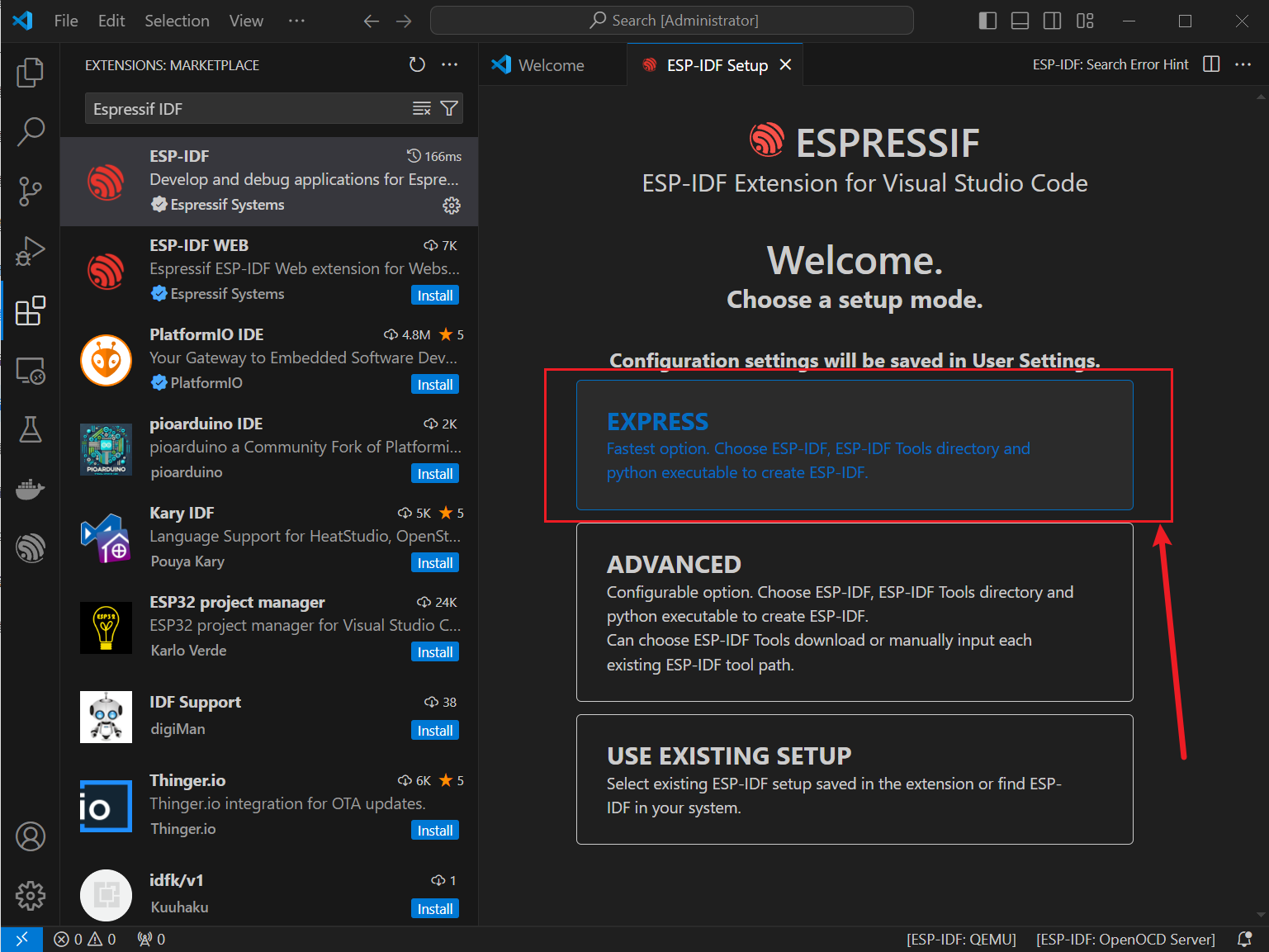Go back with the navigation arrow
Image resolution: width=1269 pixels, height=952 pixels.
click(372, 21)
